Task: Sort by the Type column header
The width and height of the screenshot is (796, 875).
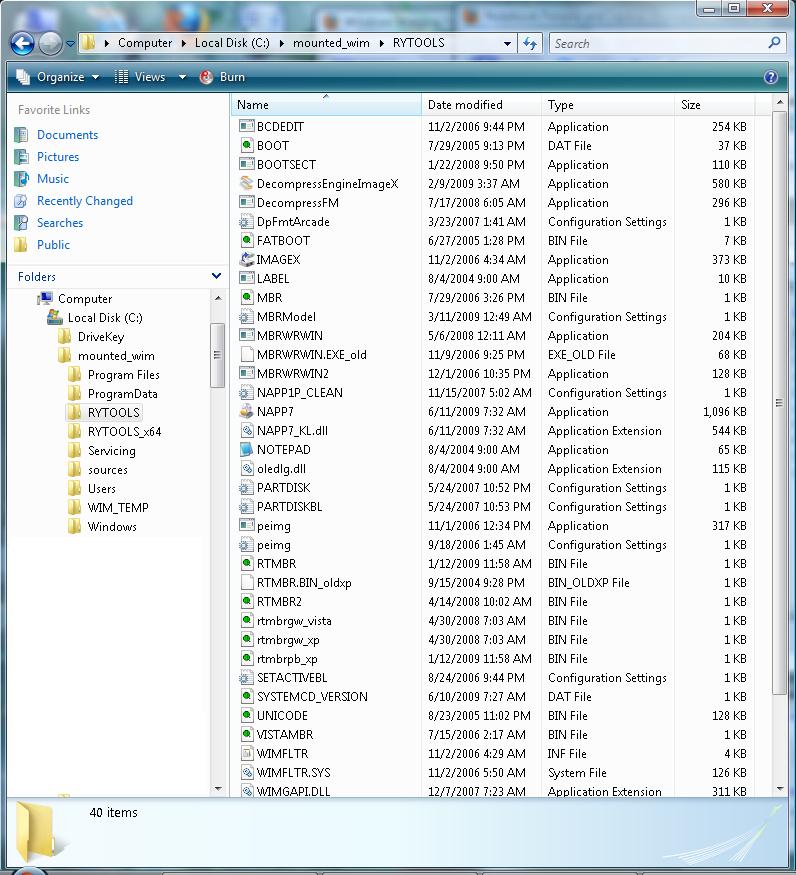Action: coord(607,104)
